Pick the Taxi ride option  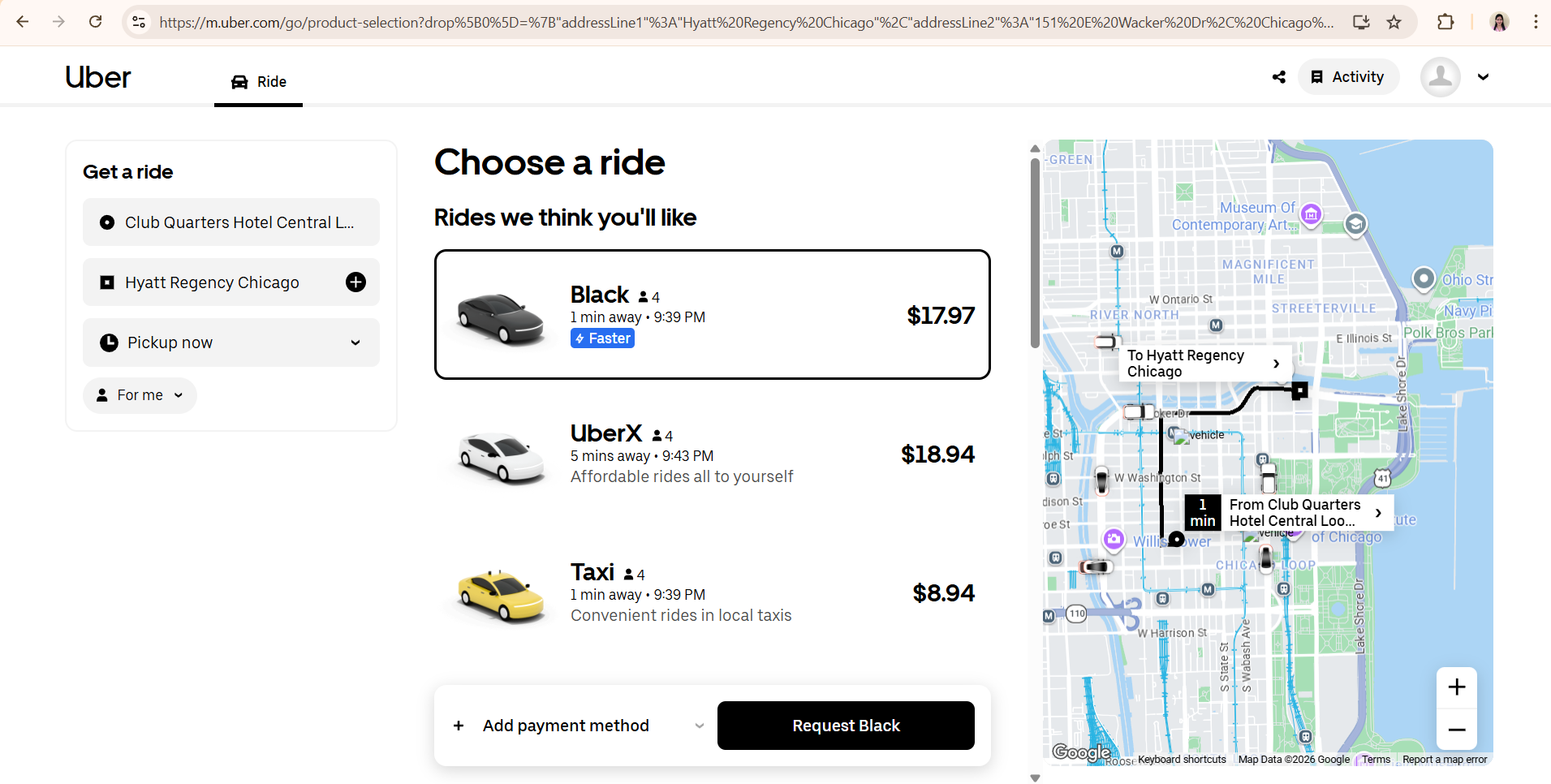(712, 592)
